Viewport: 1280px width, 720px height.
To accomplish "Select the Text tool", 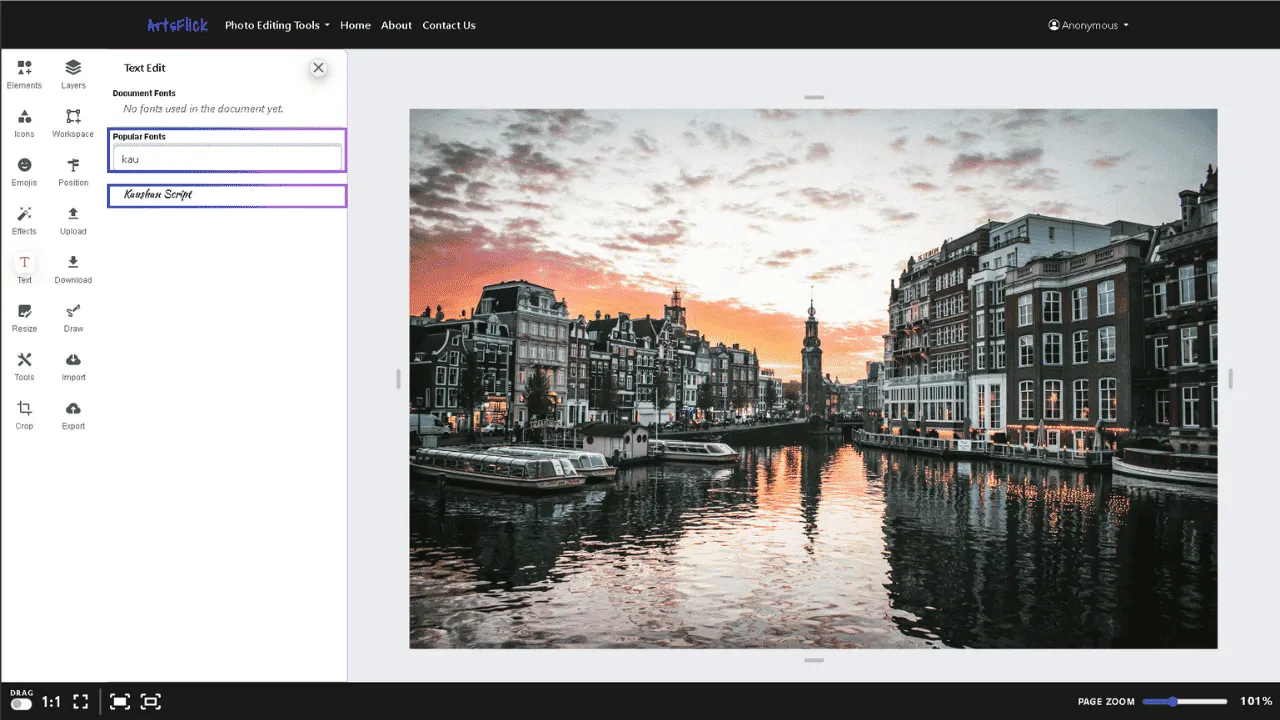I will pos(24,269).
